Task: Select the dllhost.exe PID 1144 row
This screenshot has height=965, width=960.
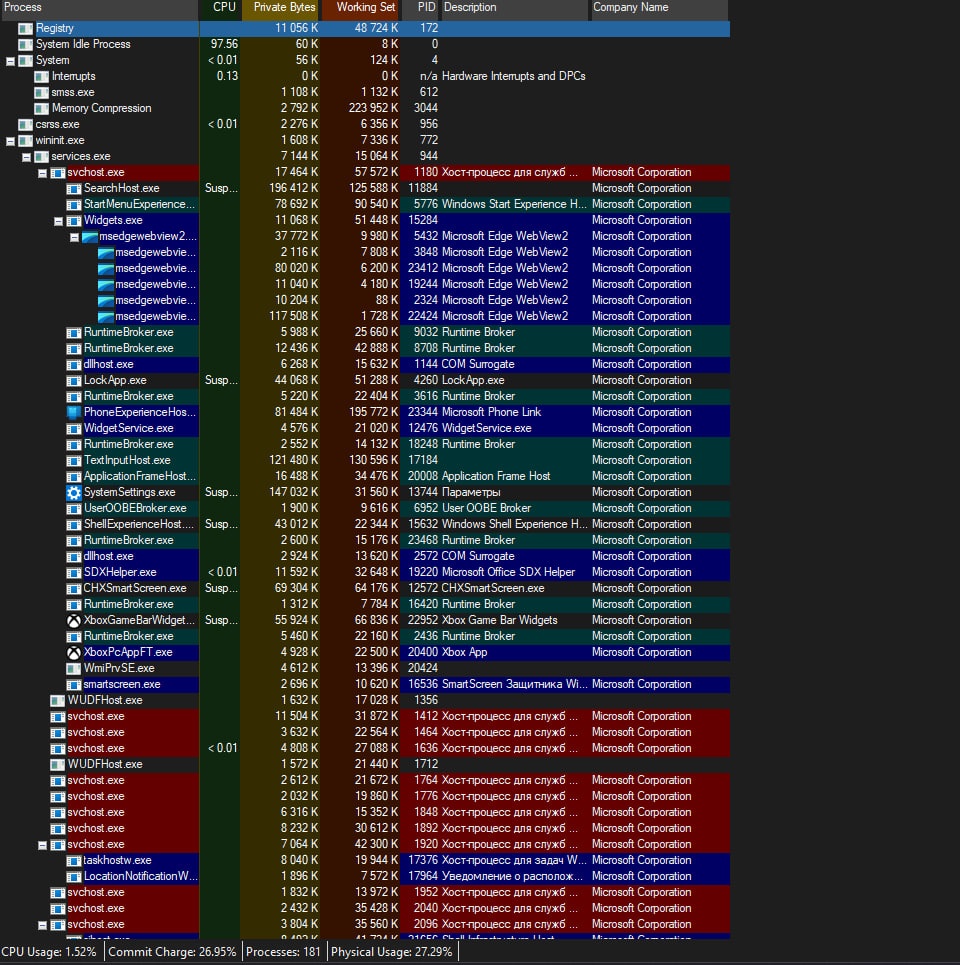Action: click(365, 364)
